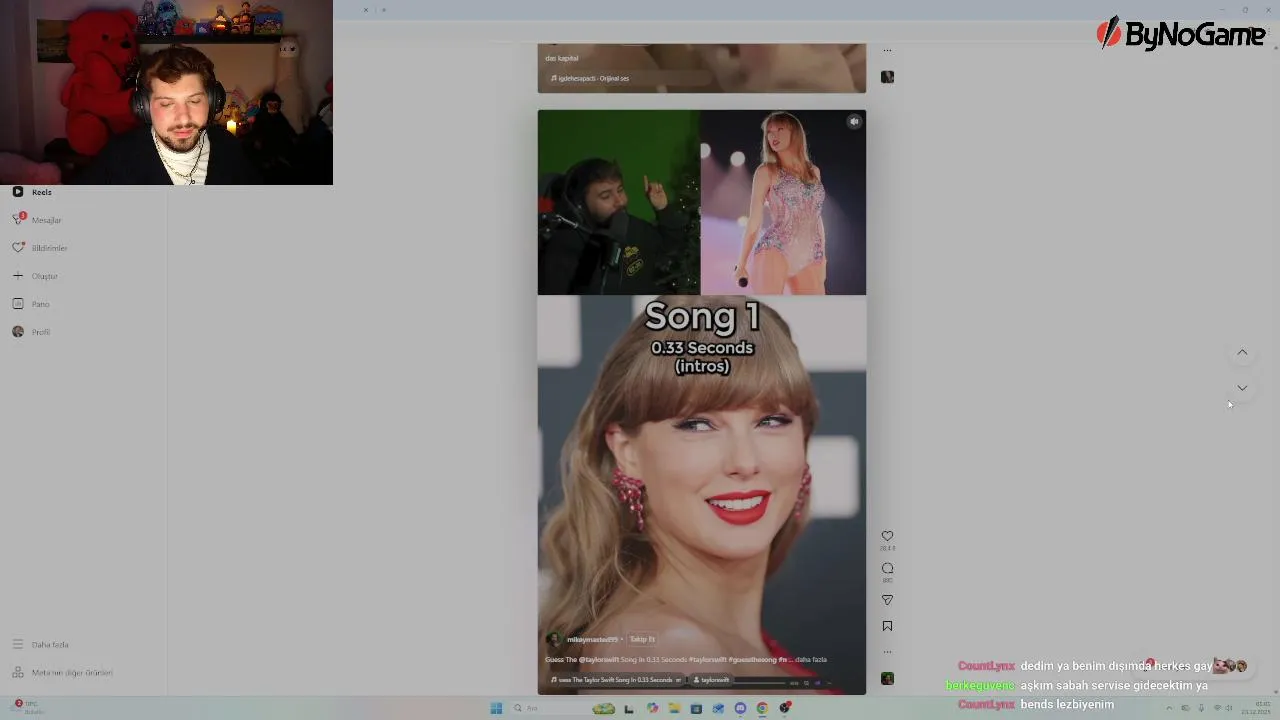Open audio thumbnail beside the top reel
Image resolution: width=1280 pixels, height=720 pixels.
[887, 77]
